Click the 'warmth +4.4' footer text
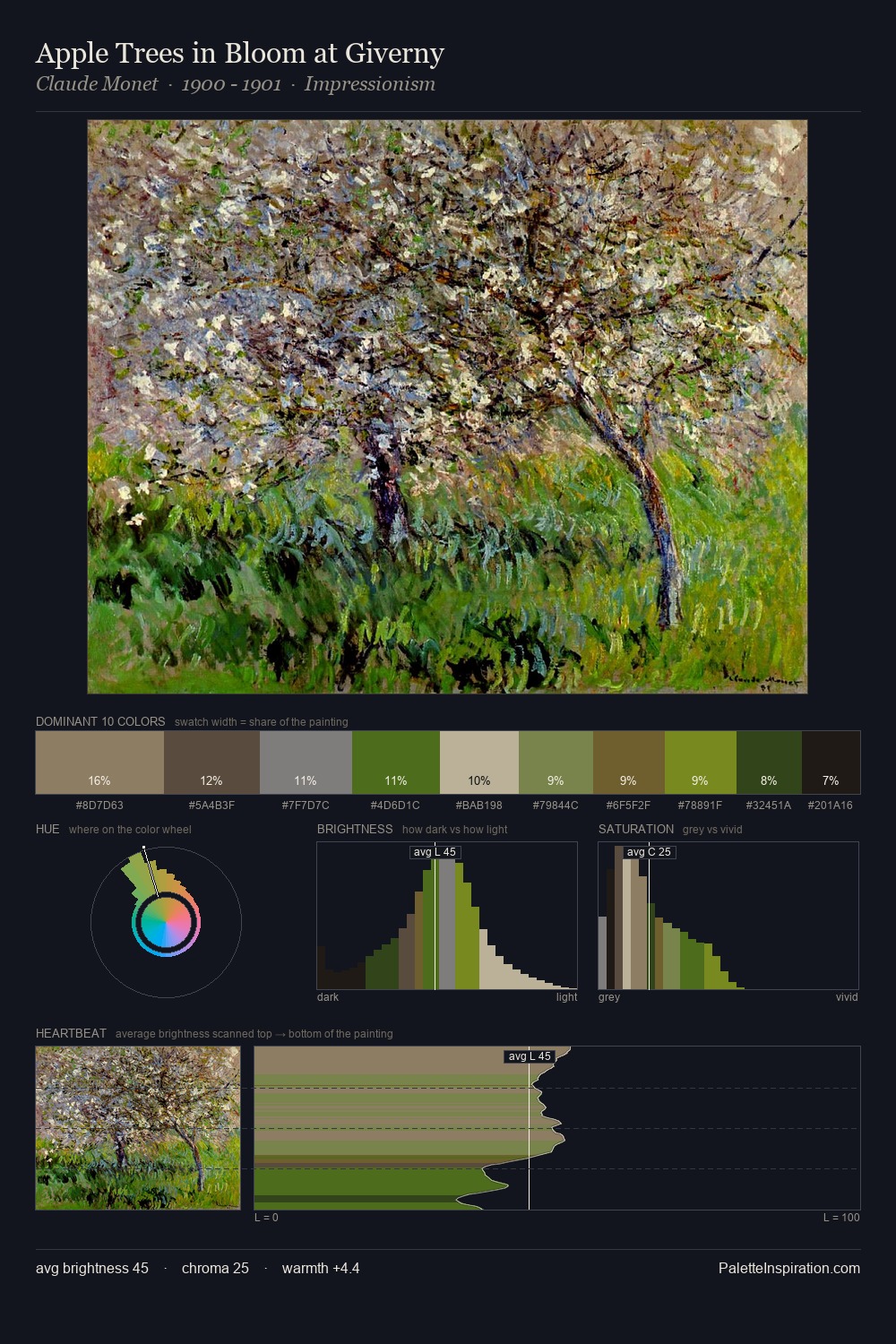This screenshot has height=1344, width=896. (321, 1268)
